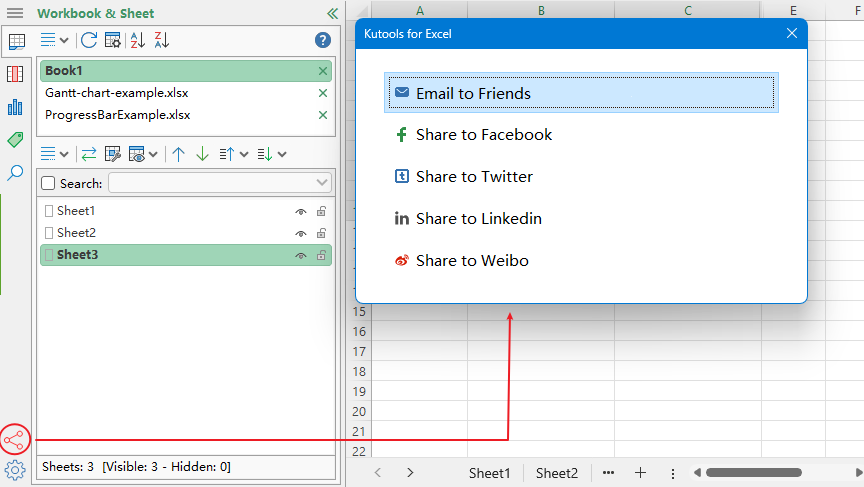
Task: Toggle visibility eye for Sheet1
Action: point(300,212)
